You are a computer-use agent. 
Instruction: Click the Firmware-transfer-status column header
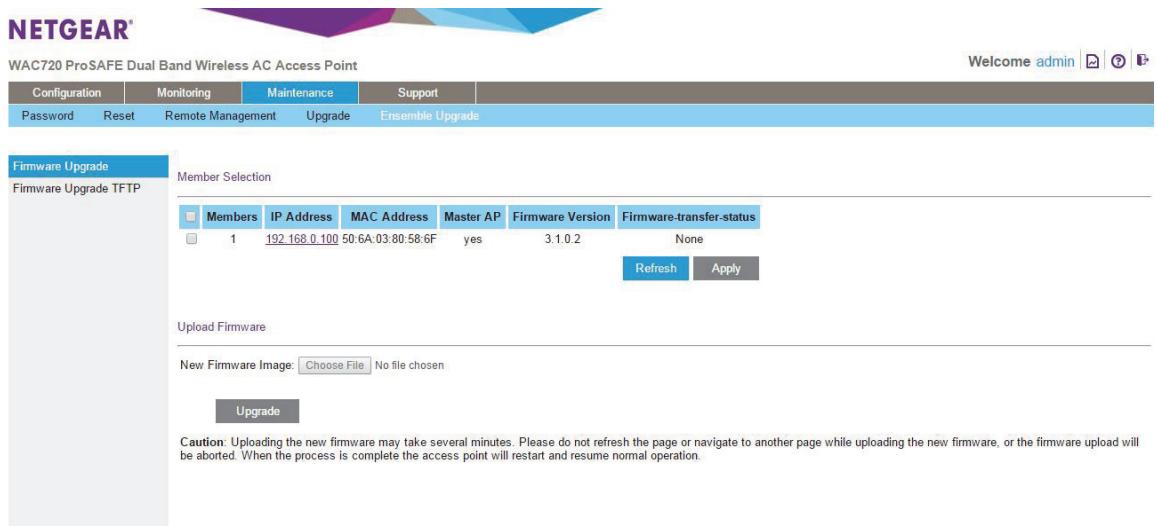coord(689,217)
